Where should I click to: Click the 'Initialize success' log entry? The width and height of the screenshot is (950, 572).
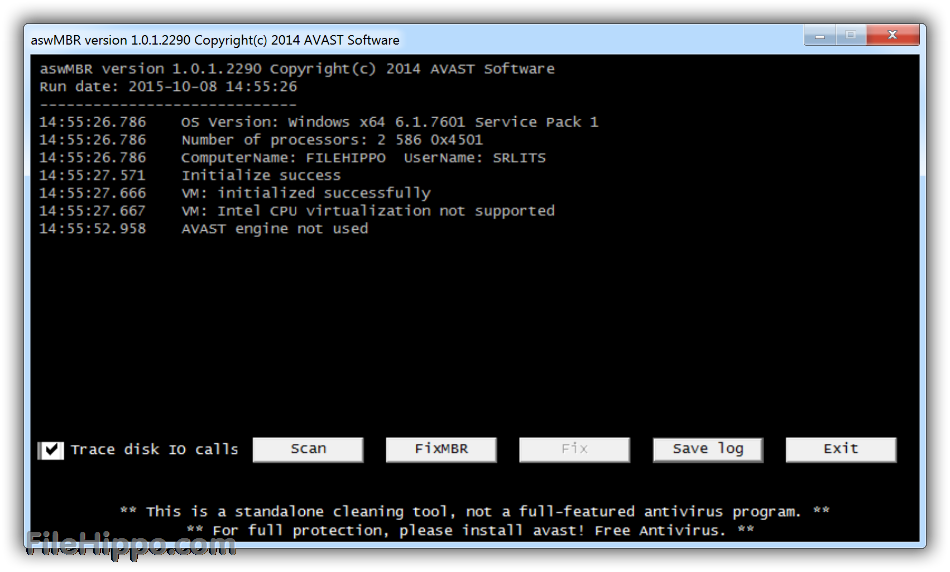point(190,176)
